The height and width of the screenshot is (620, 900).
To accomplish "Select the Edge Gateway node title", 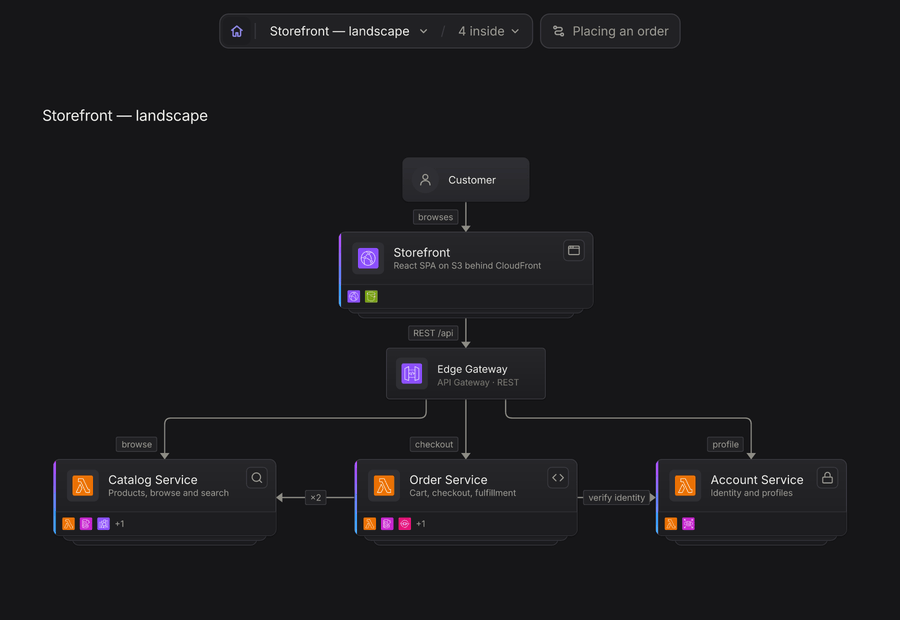I will [472, 369].
